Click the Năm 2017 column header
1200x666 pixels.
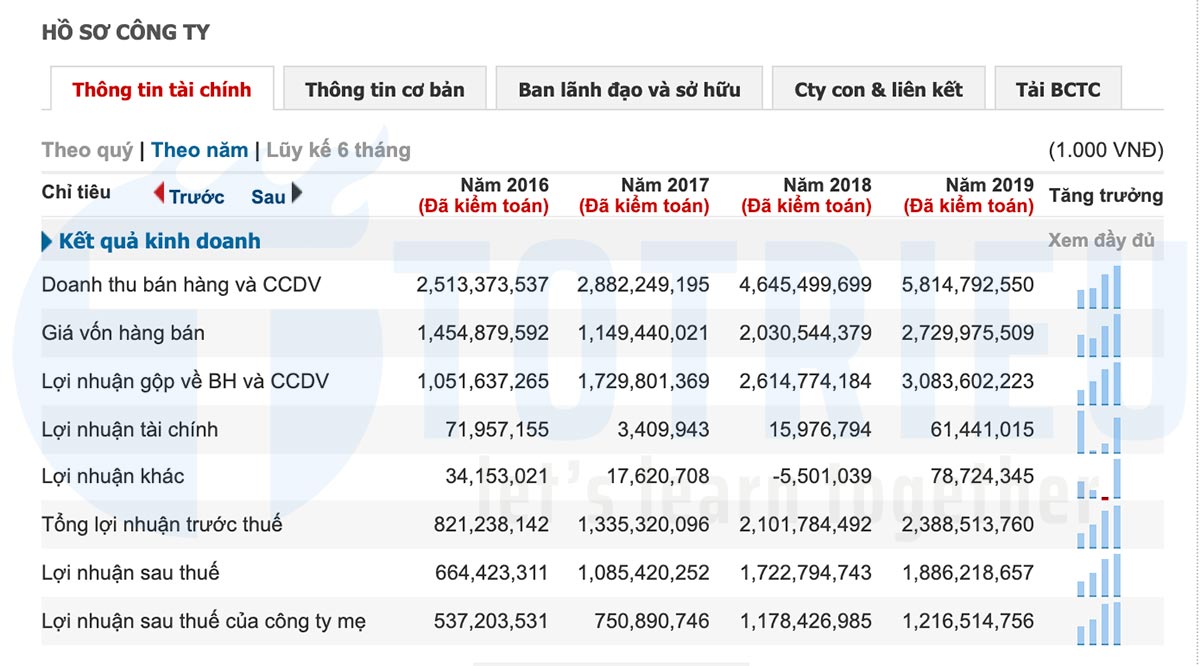click(x=644, y=195)
